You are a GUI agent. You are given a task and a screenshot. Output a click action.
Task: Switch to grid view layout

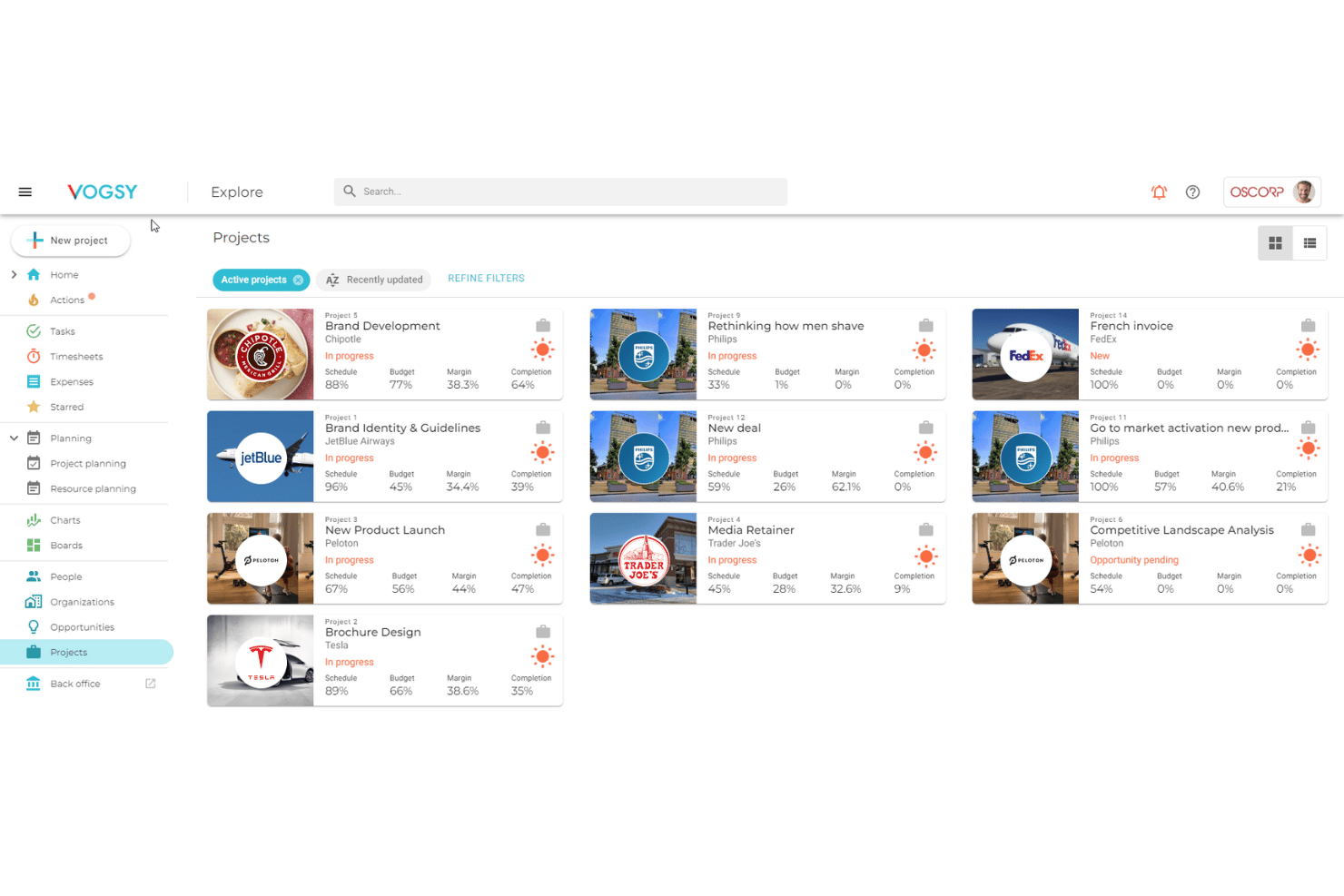[x=1275, y=243]
